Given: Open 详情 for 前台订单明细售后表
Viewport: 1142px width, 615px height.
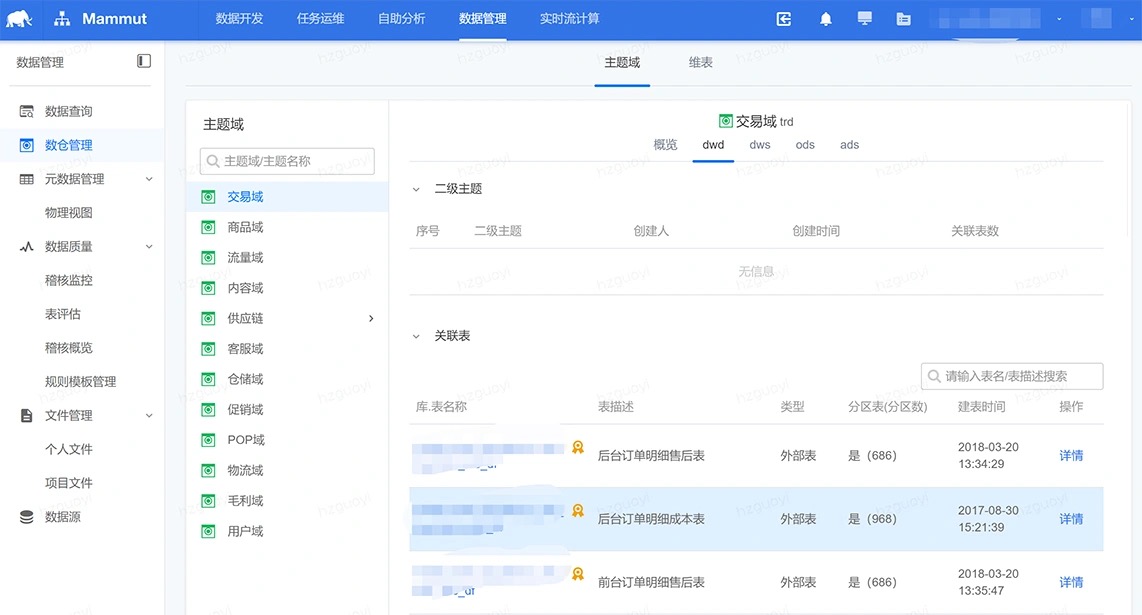Looking at the screenshot, I should (x=1071, y=582).
